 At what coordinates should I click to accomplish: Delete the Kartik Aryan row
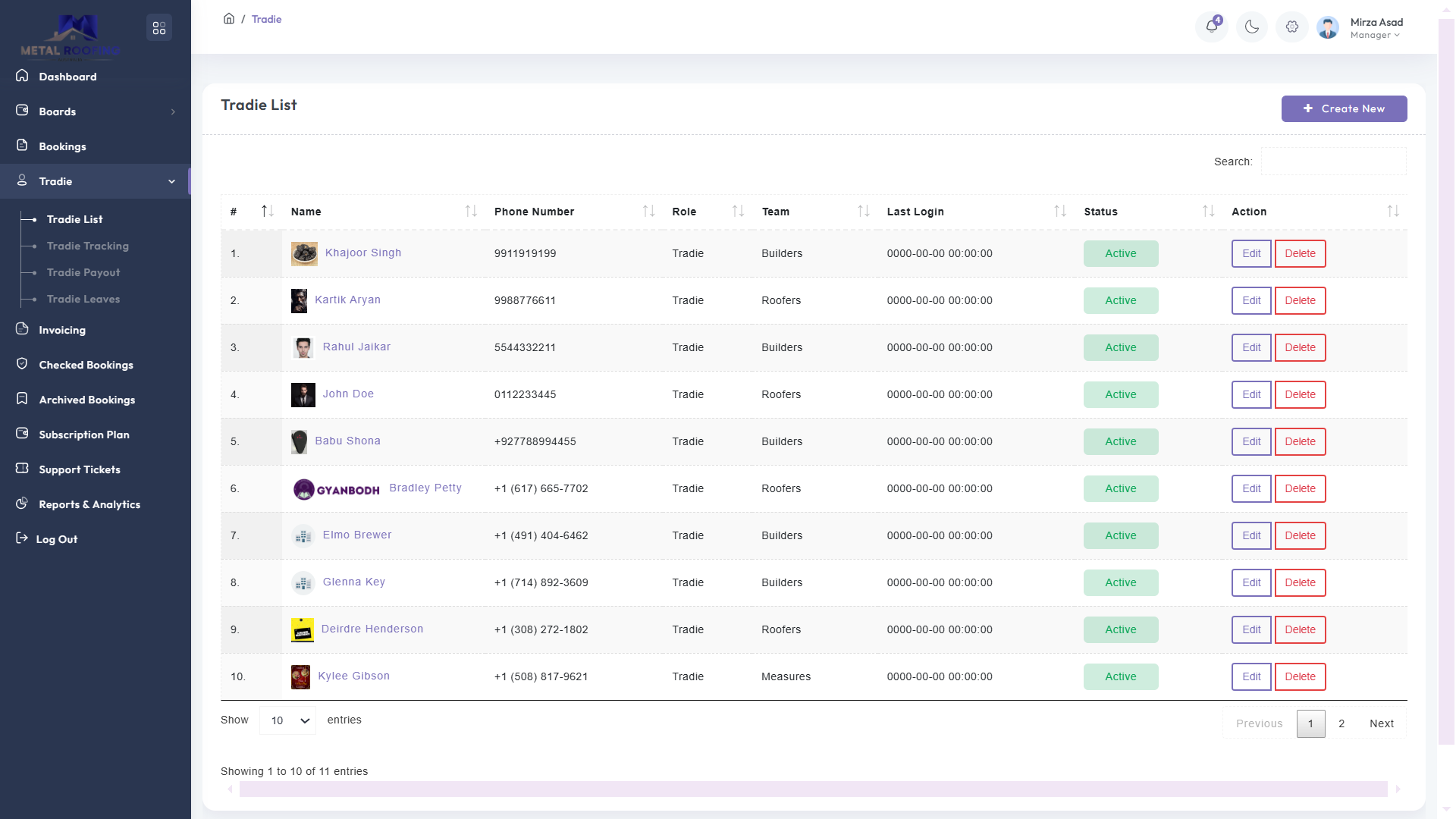point(1300,300)
